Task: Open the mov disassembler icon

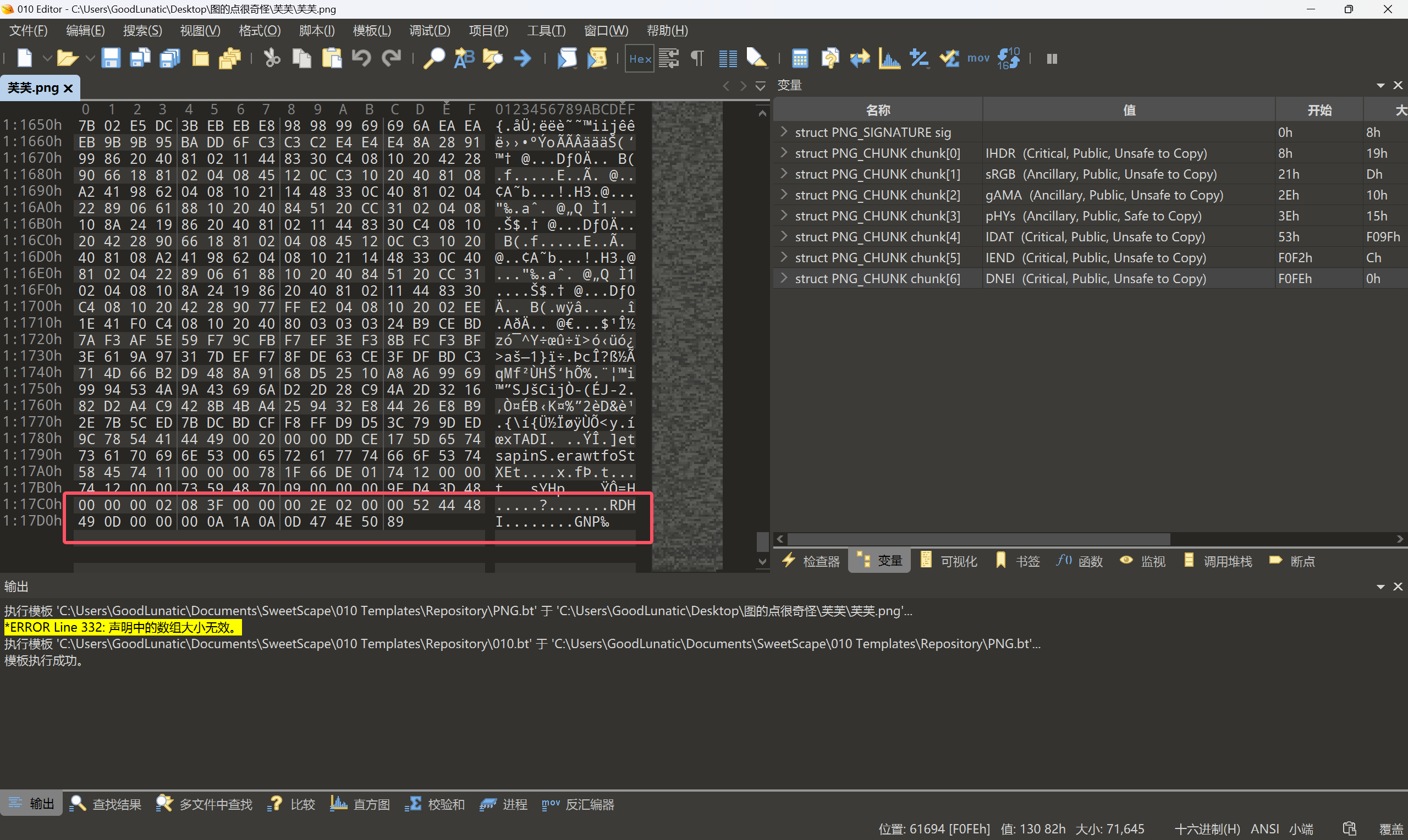Action: click(x=978, y=58)
